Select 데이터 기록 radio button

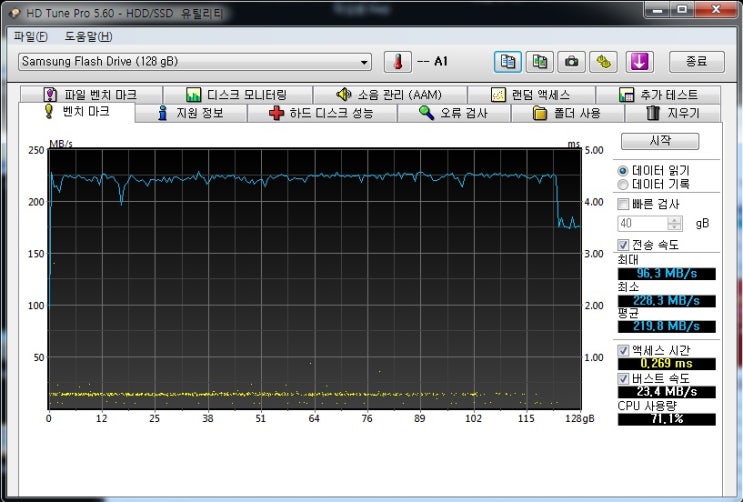(623, 184)
